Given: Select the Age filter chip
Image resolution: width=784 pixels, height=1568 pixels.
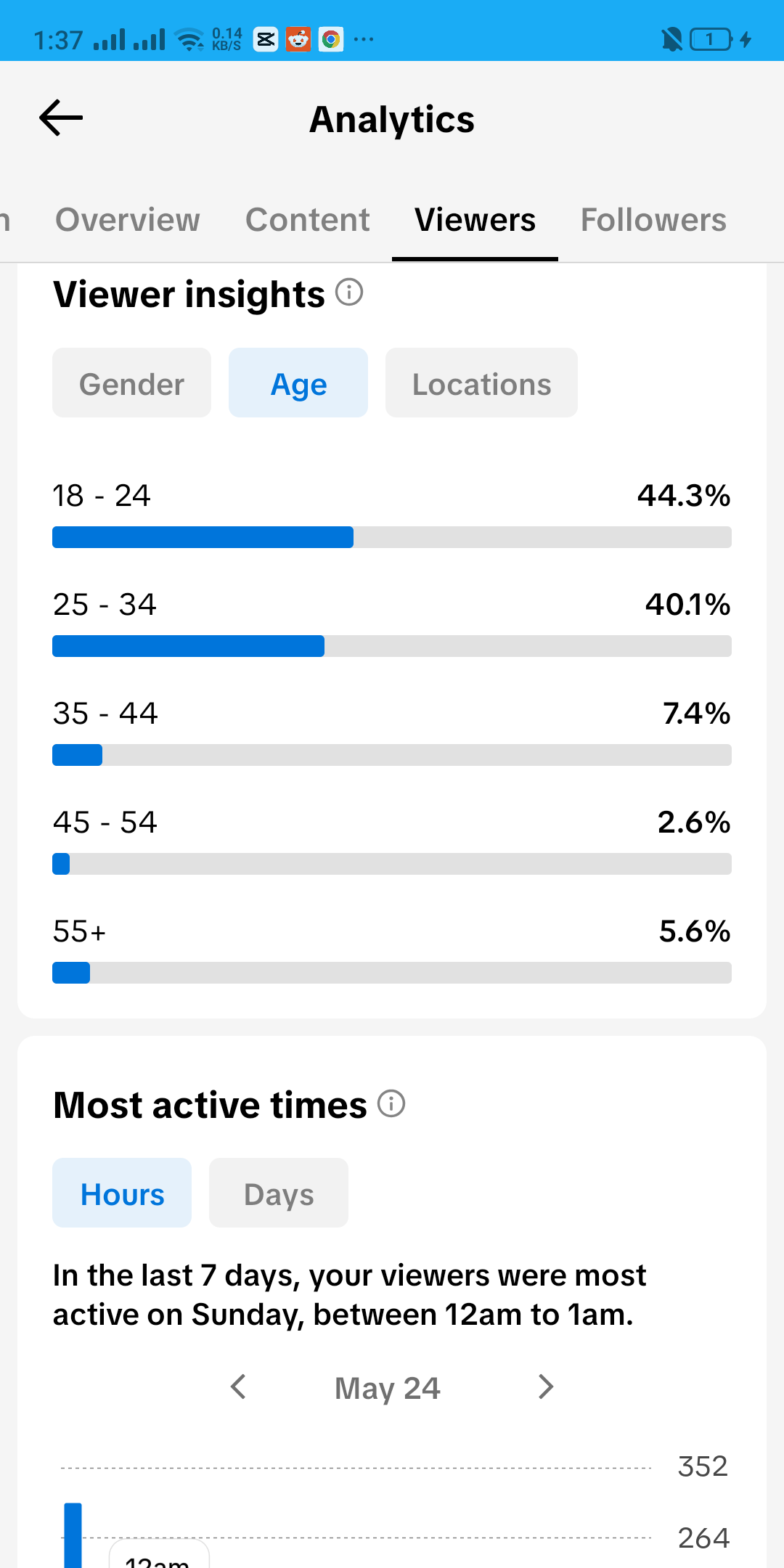Looking at the screenshot, I should pos(298,383).
